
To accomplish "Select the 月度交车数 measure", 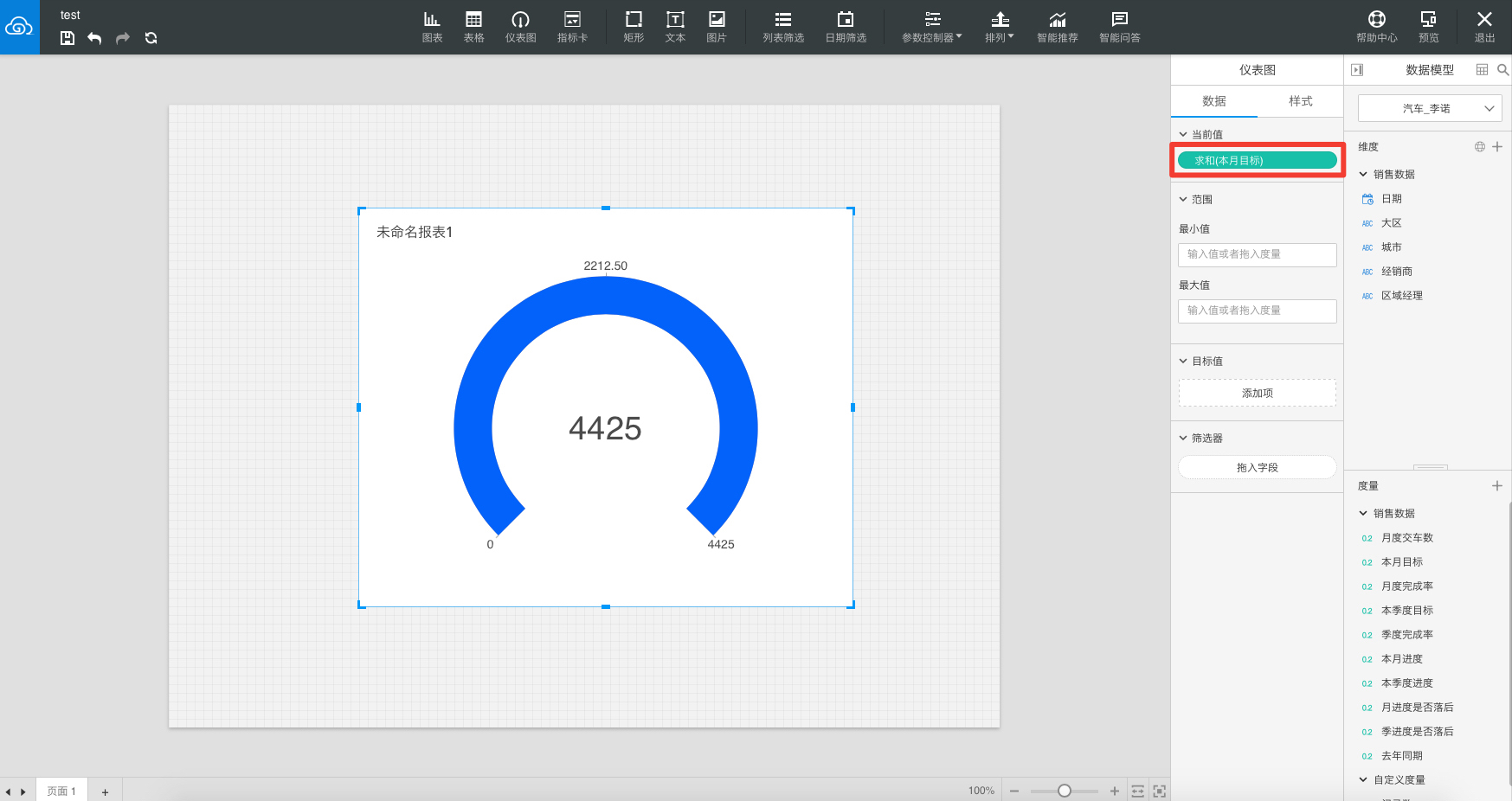I will click(1407, 538).
